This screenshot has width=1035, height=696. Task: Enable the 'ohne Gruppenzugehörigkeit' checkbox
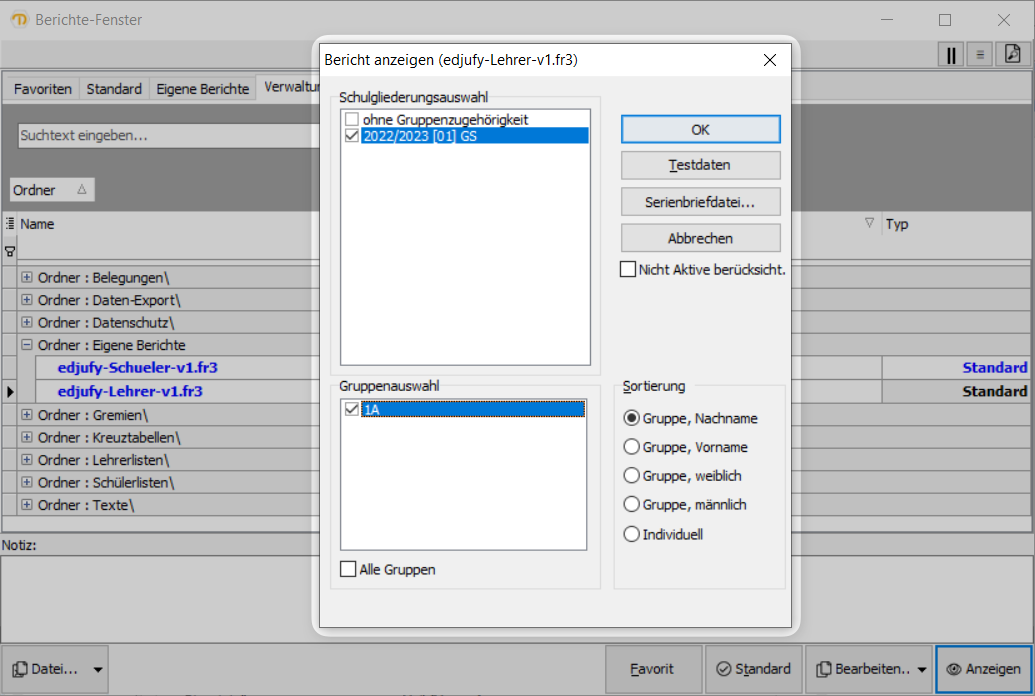(x=351, y=120)
